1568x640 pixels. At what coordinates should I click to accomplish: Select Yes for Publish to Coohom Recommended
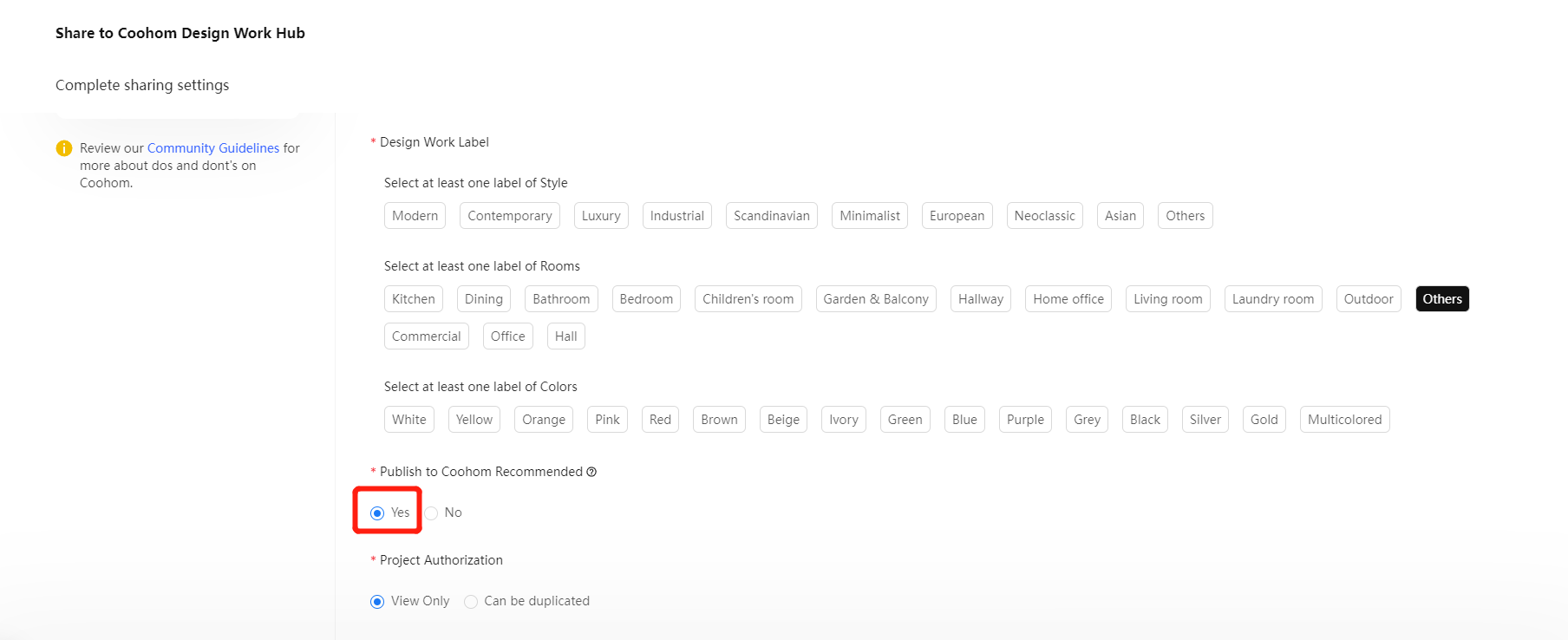click(x=377, y=513)
